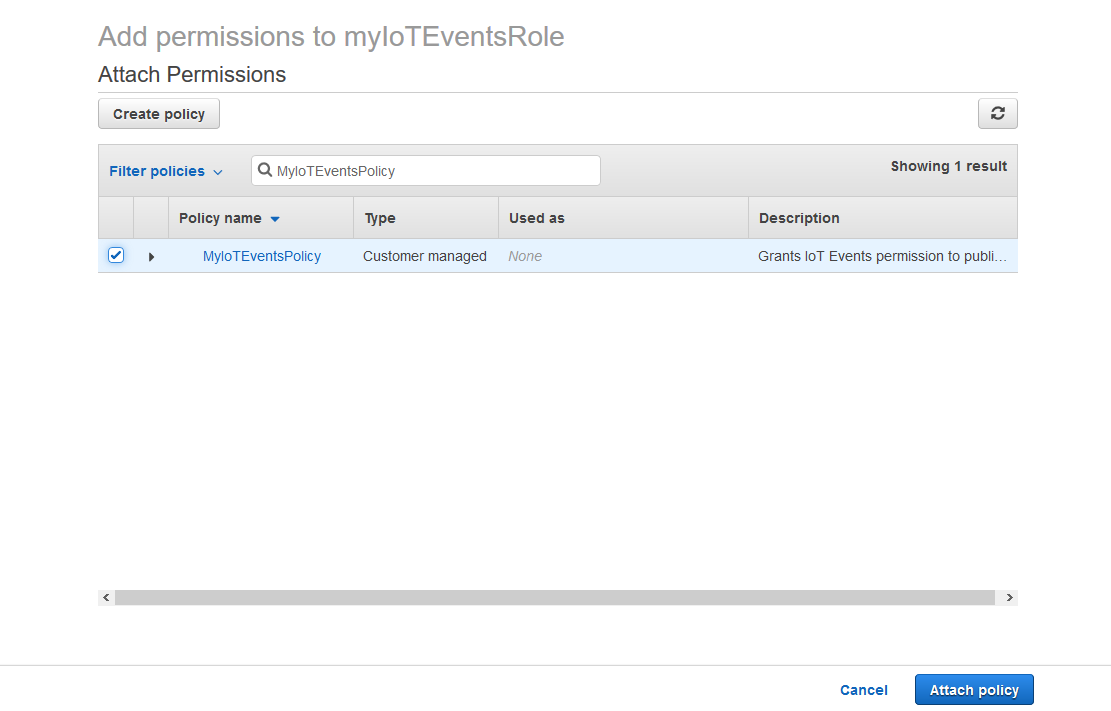Screen dimensions: 1111x711
Task: Click the Description column header
Action: [x=799, y=218]
